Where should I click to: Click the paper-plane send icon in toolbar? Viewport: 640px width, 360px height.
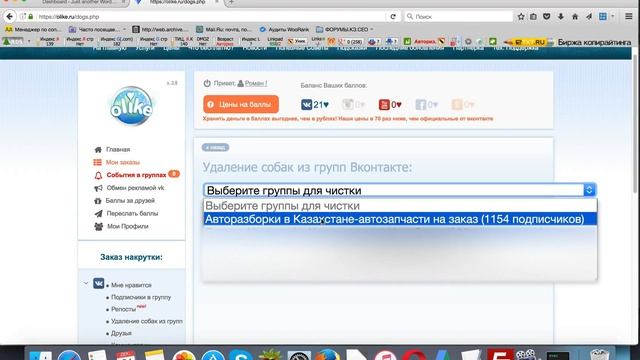click(x=589, y=16)
